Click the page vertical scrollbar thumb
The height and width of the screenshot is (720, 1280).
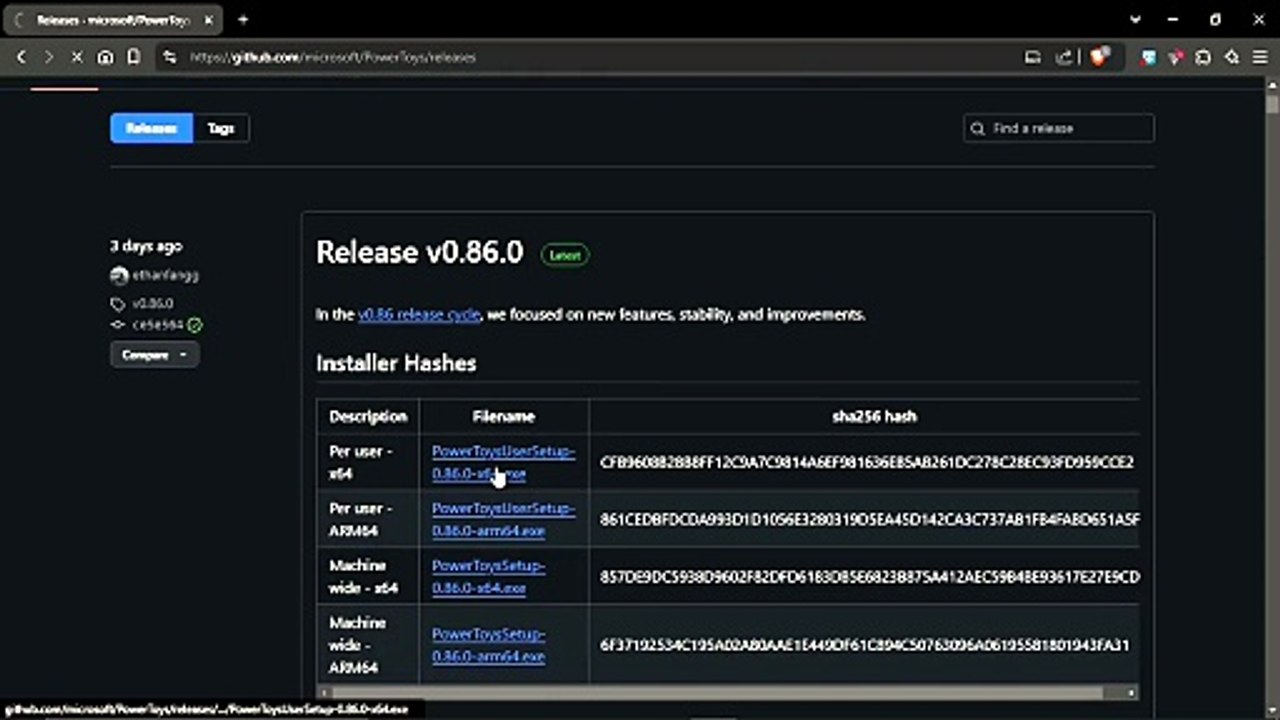click(x=1272, y=104)
